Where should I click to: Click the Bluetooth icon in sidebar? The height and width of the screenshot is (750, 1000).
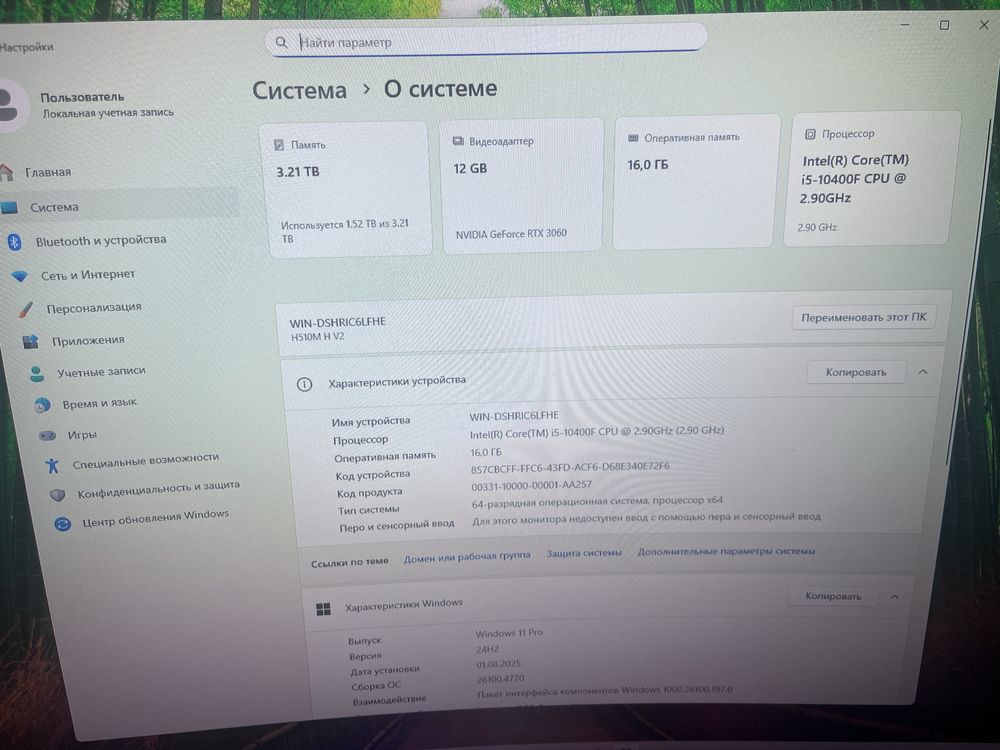[x=15, y=242]
